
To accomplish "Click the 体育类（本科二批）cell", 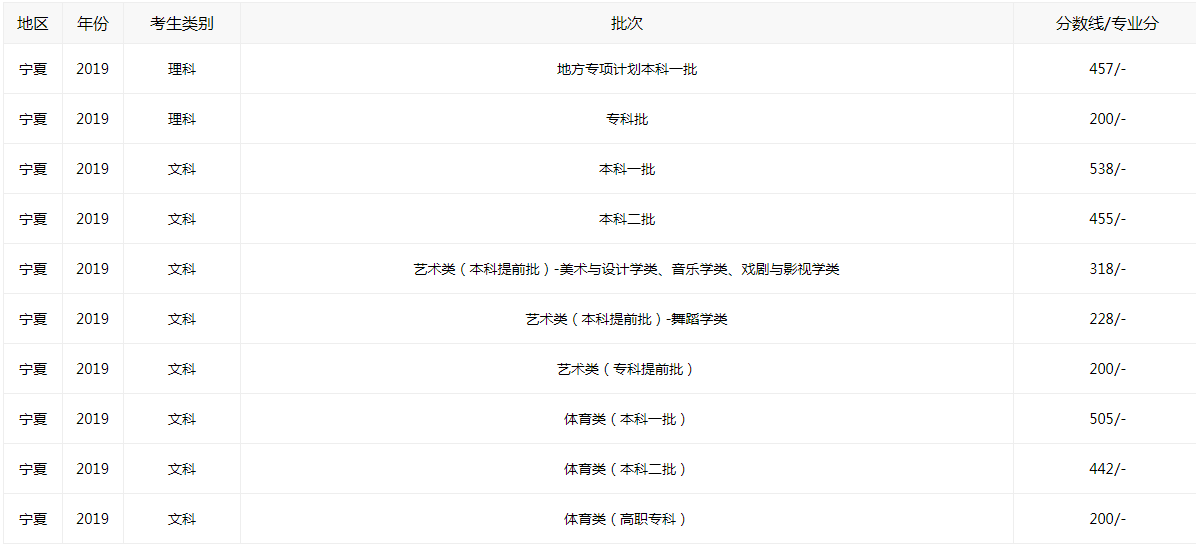I will pos(626,469).
